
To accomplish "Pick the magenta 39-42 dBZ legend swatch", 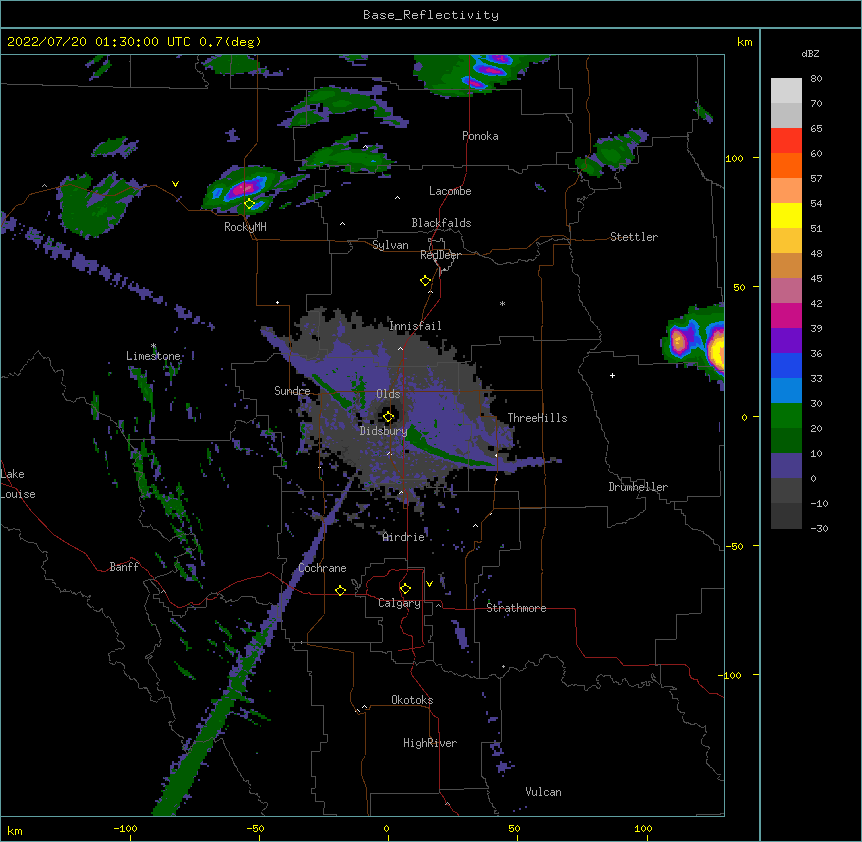I will (786, 315).
